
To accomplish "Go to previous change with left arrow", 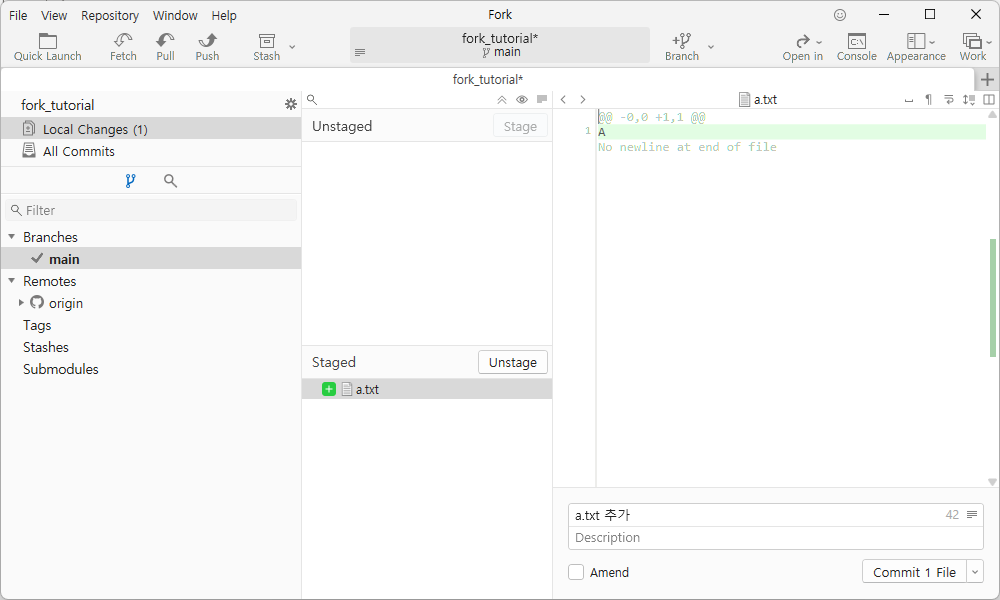I will point(563,99).
